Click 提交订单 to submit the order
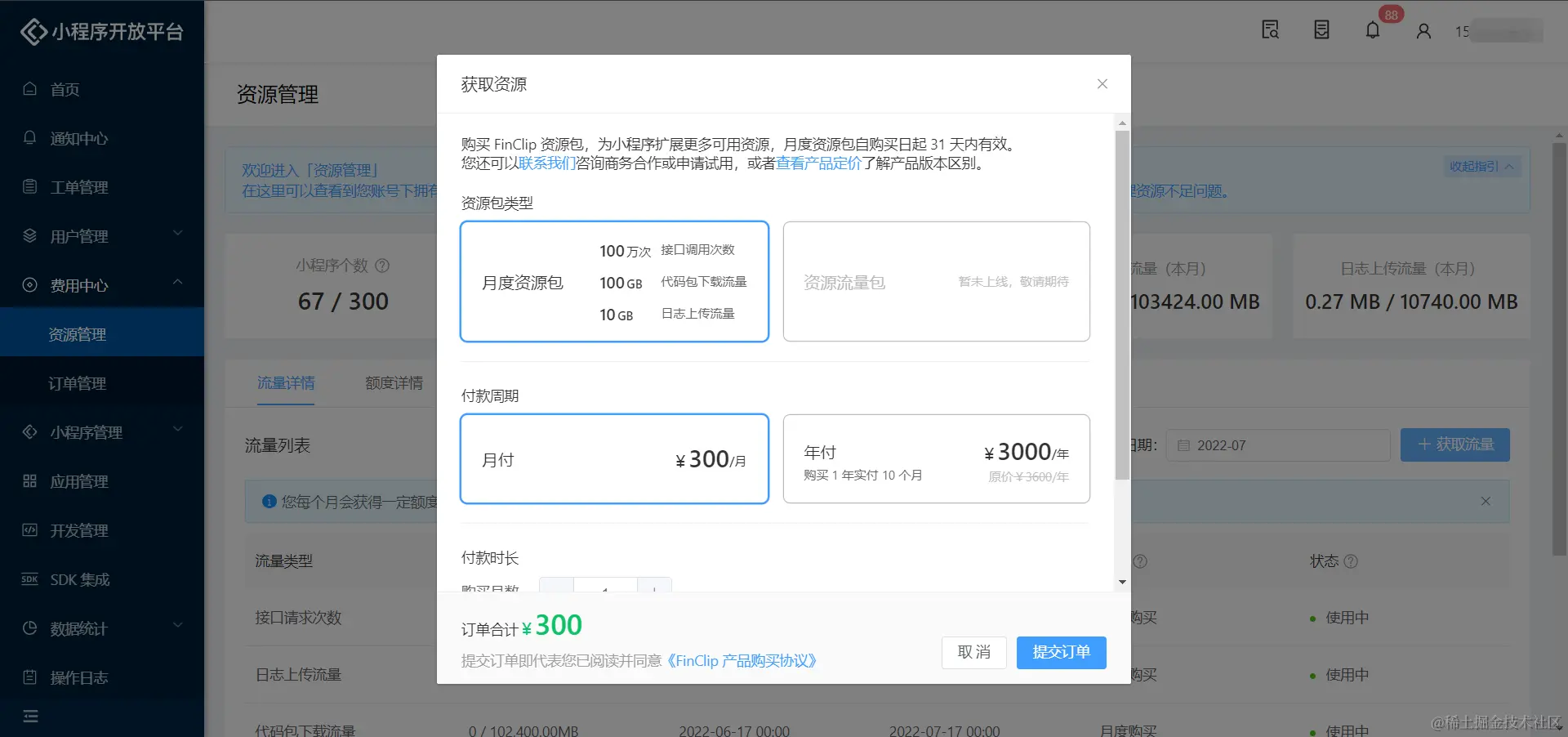 [1061, 652]
